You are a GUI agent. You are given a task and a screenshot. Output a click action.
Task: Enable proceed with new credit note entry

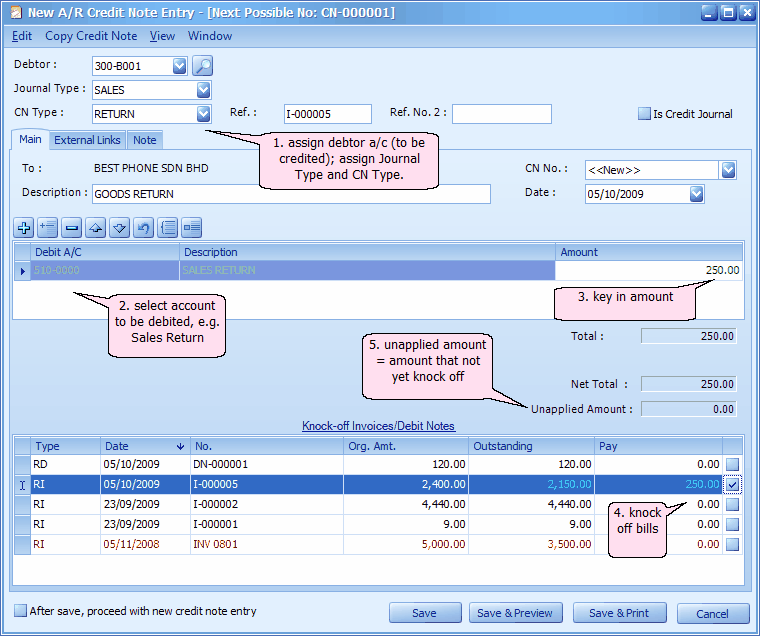[x=20, y=611]
